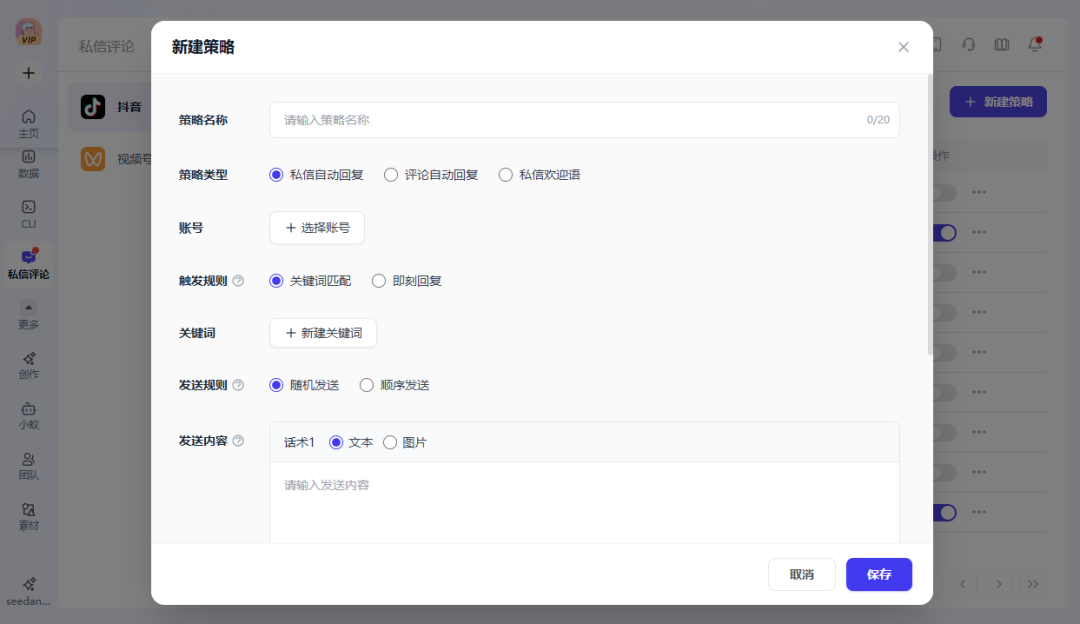Go to the next page in the pagination
The height and width of the screenshot is (624, 1080).
tap(999, 584)
